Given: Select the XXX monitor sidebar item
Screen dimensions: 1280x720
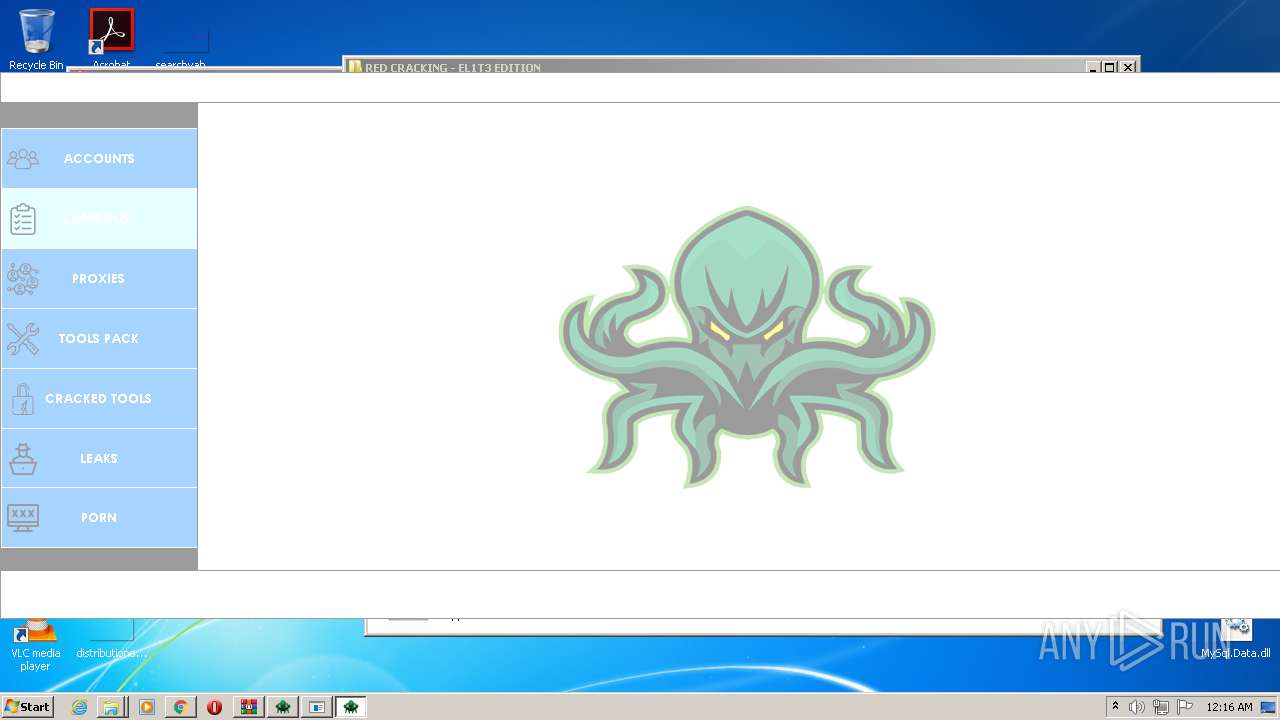Looking at the screenshot, I should click(x=99, y=517).
